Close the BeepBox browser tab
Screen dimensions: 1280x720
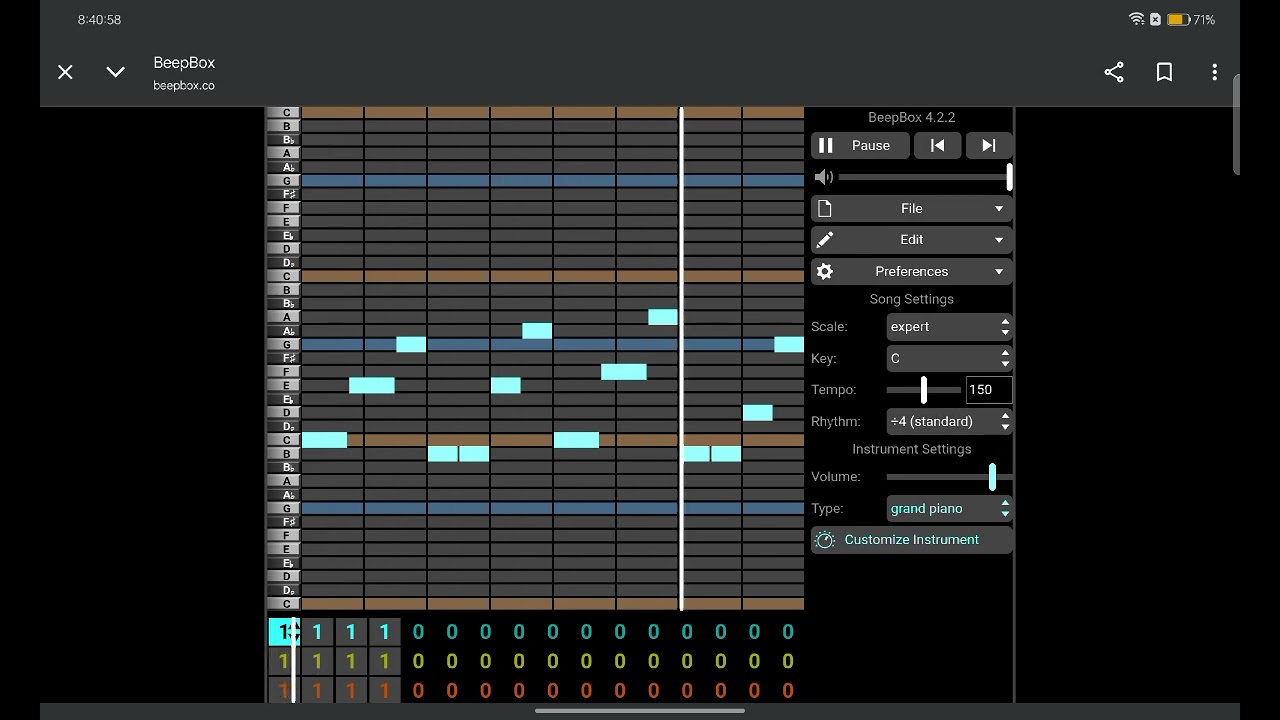click(65, 72)
